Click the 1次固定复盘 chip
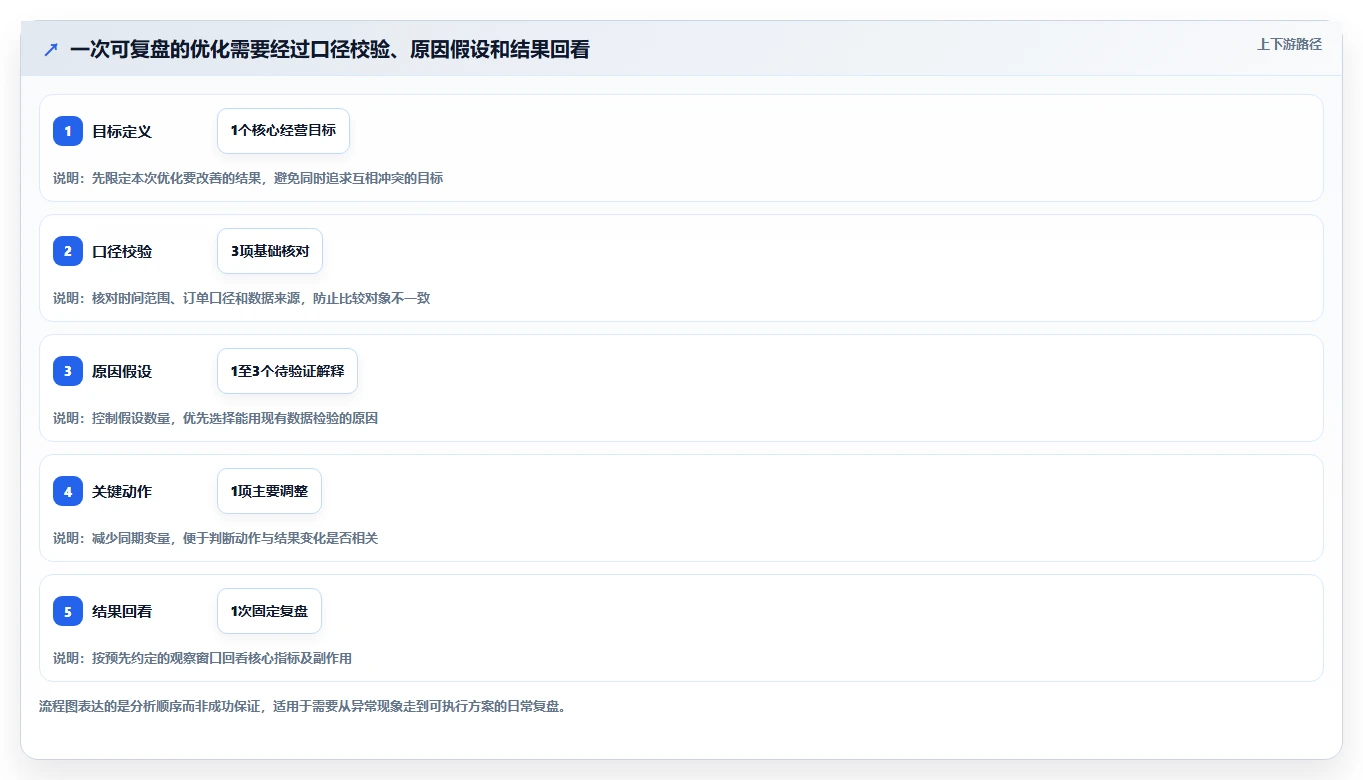The image size is (1363, 780). [x=269, y=611]
